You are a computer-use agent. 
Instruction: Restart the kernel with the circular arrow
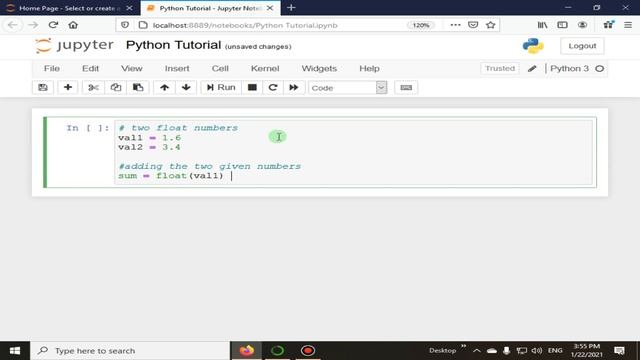[x=273, y=87]
